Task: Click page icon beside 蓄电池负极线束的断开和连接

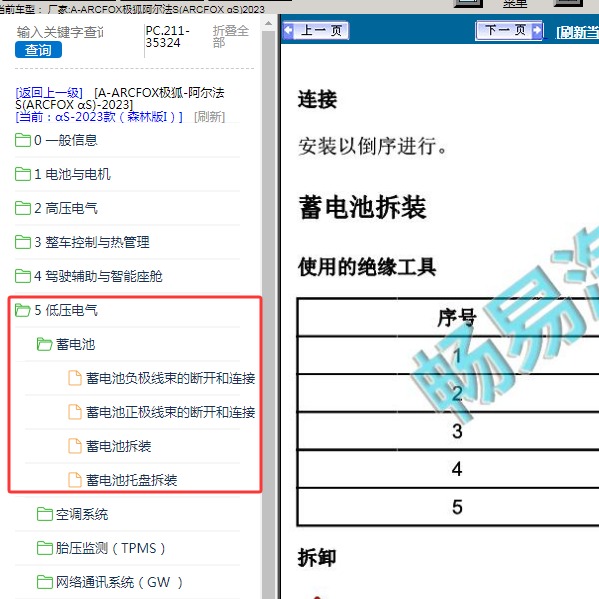Action: coord(75,378)
